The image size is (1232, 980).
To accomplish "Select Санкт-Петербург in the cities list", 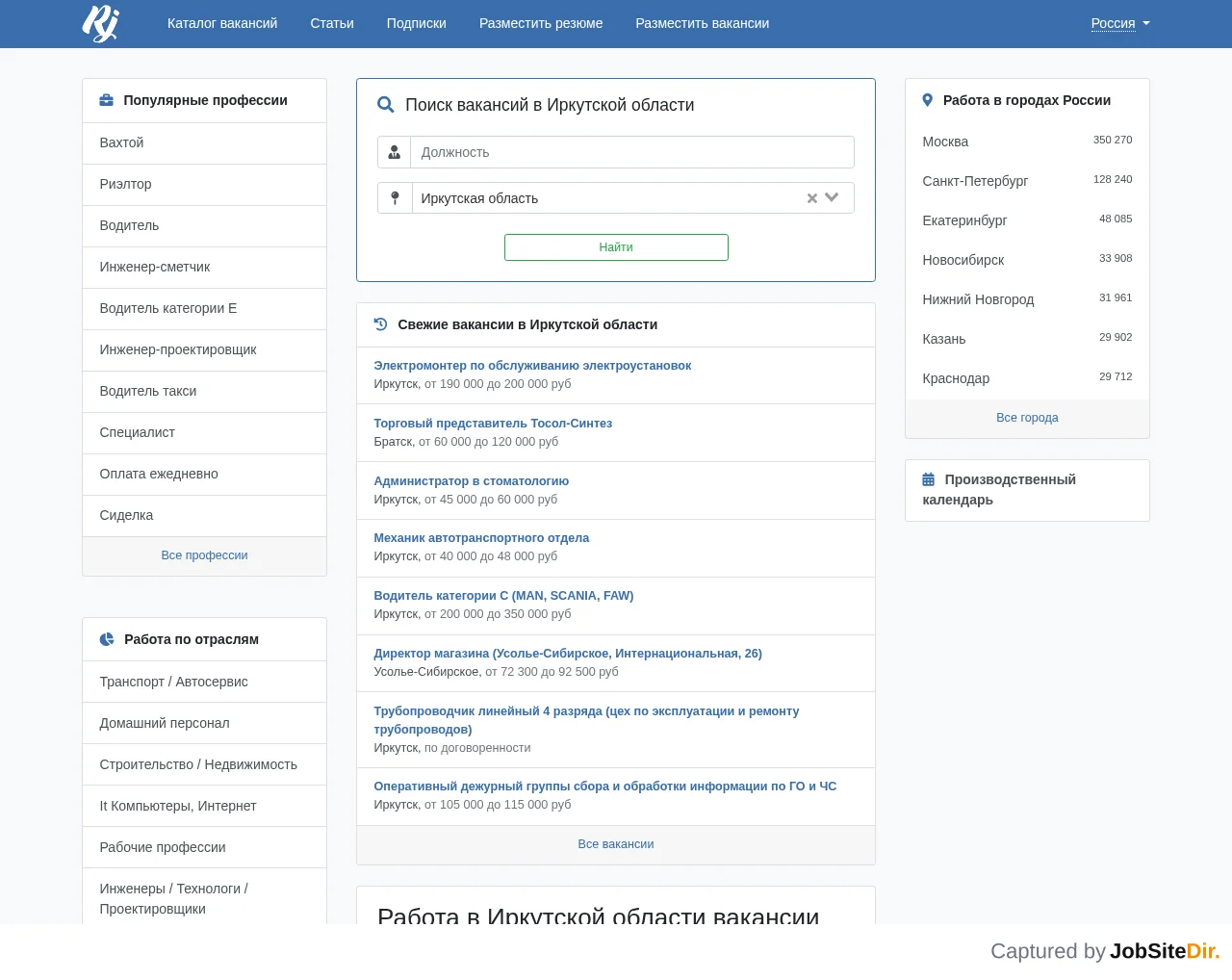I will [x=975, y=181].
